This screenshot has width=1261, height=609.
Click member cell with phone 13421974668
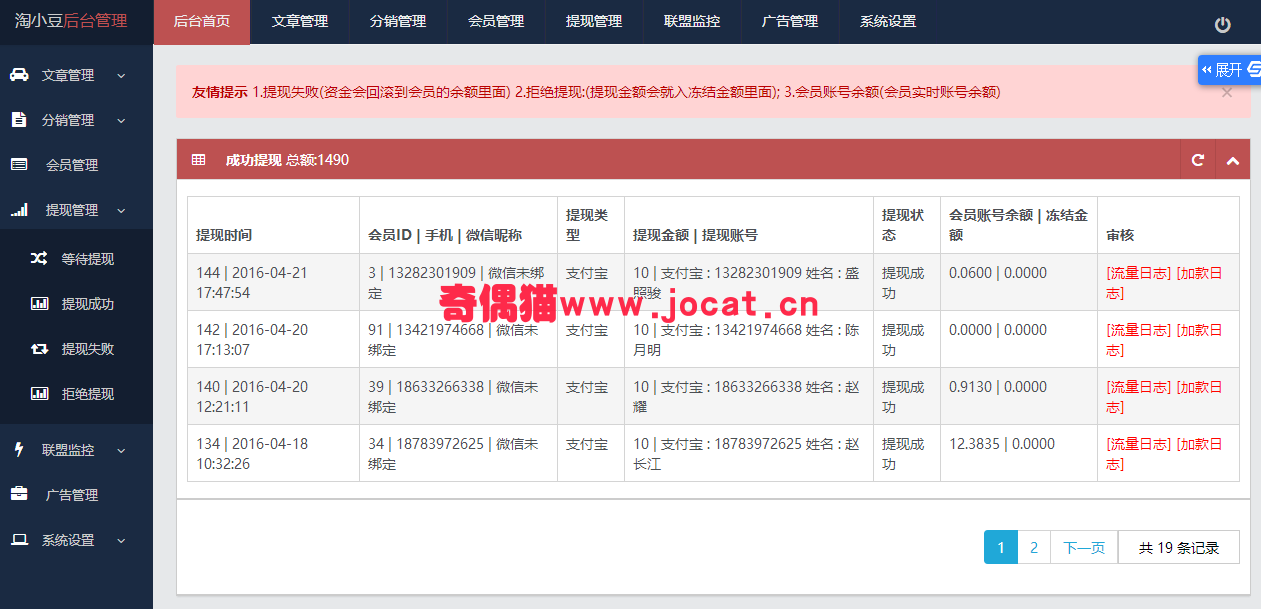click(x=457, y=339)
